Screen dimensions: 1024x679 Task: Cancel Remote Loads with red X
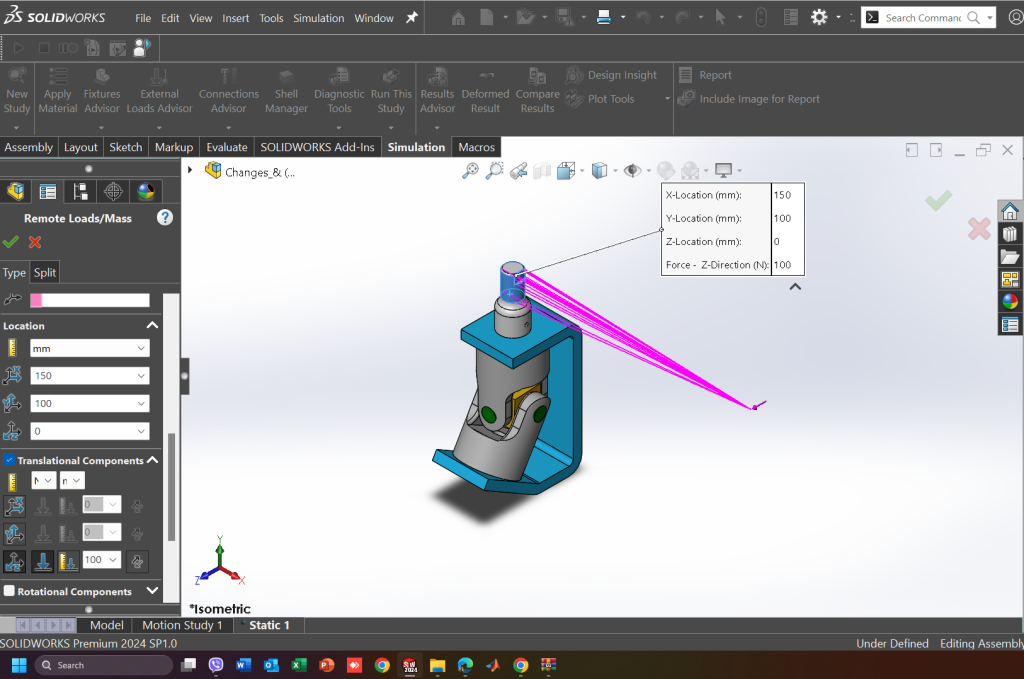pos(35,242)
